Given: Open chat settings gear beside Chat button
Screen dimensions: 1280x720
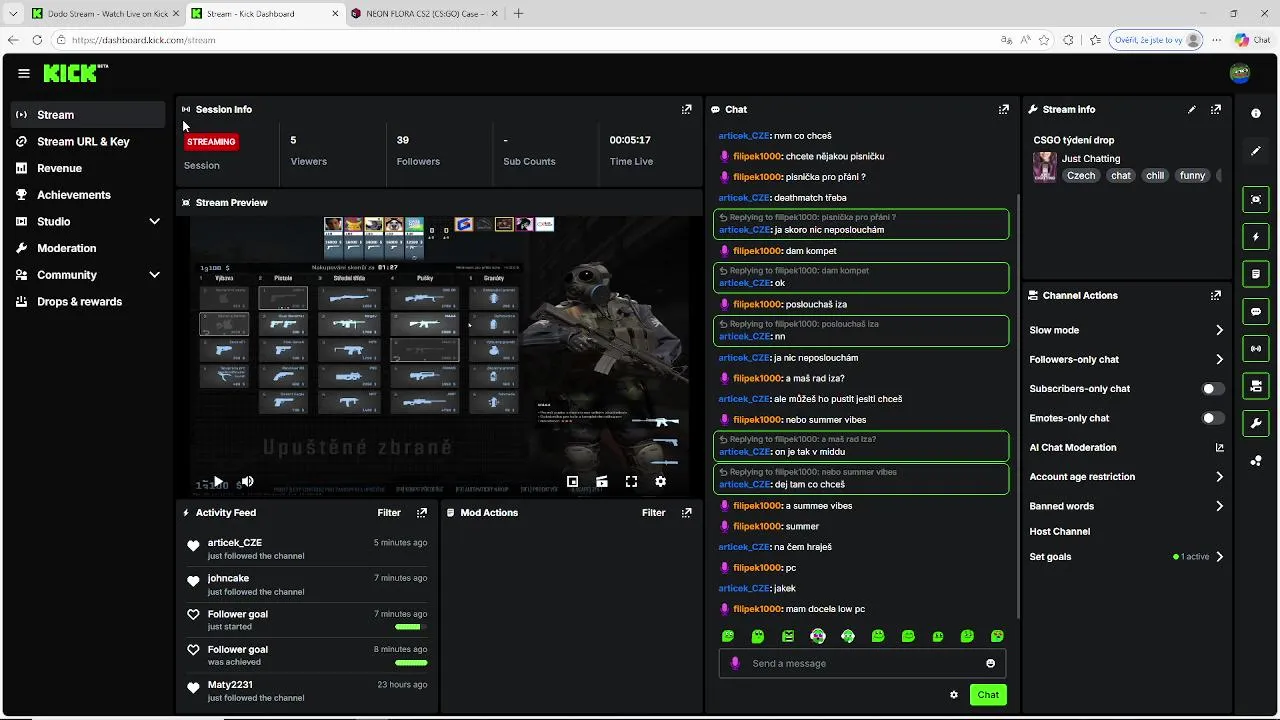Looking at the screenshot, I should [x=954, y=694].
